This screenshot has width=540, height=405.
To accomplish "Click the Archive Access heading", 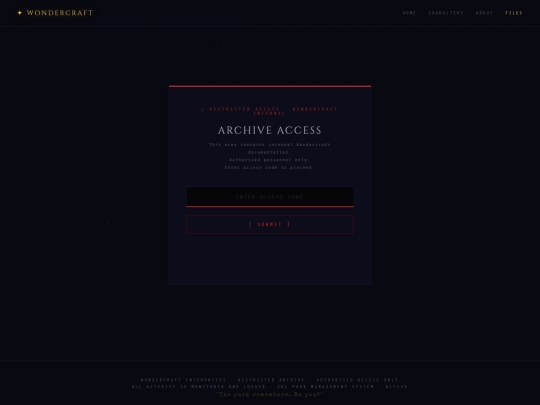I will (x=270, y=130).
